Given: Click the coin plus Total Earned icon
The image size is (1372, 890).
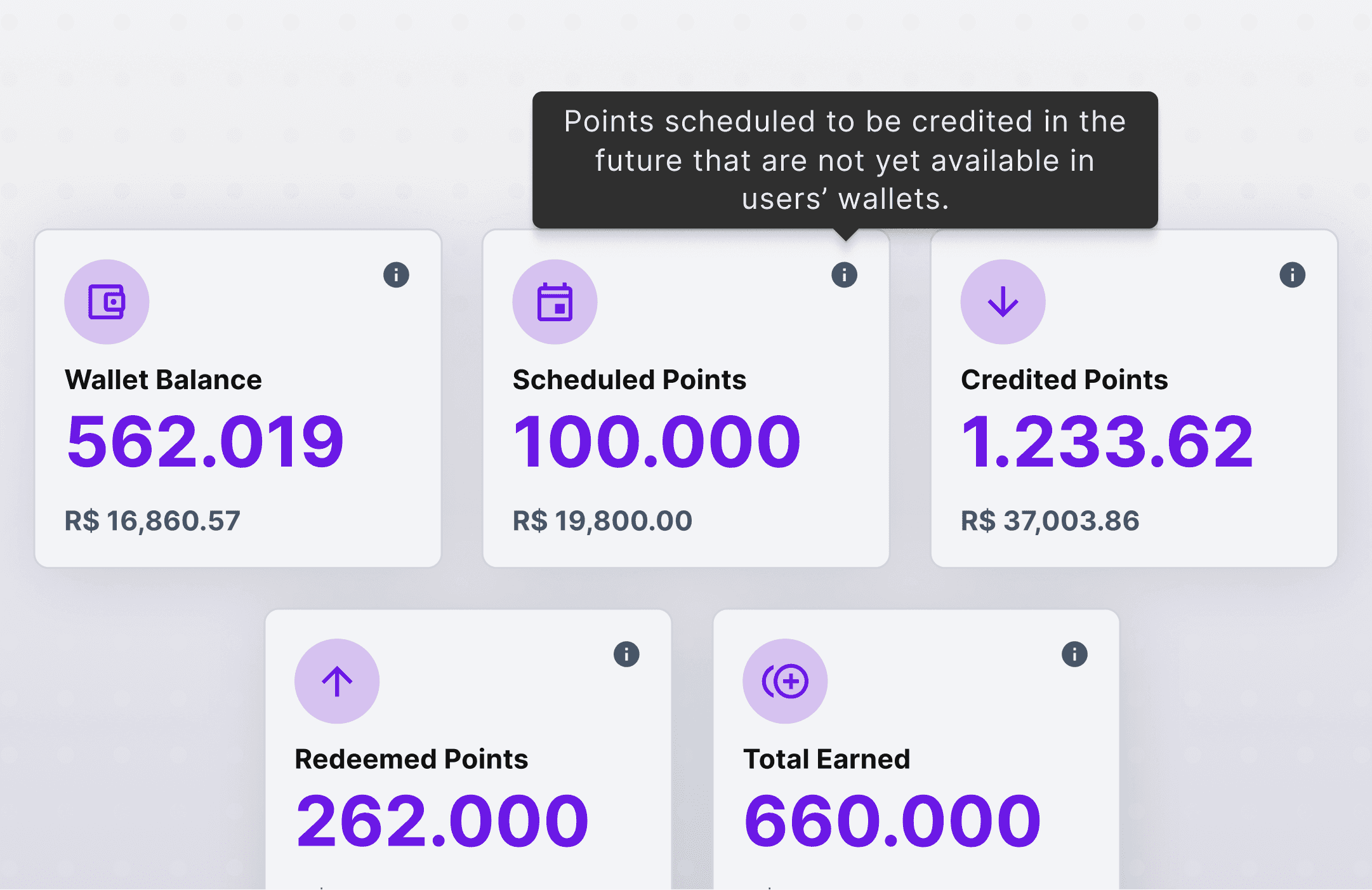Looking at the screenshot, I should point(785,681).
